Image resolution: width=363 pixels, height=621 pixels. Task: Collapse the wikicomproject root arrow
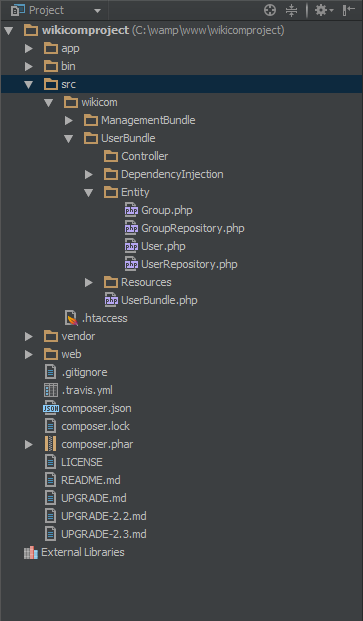click(x=9, y=30)
